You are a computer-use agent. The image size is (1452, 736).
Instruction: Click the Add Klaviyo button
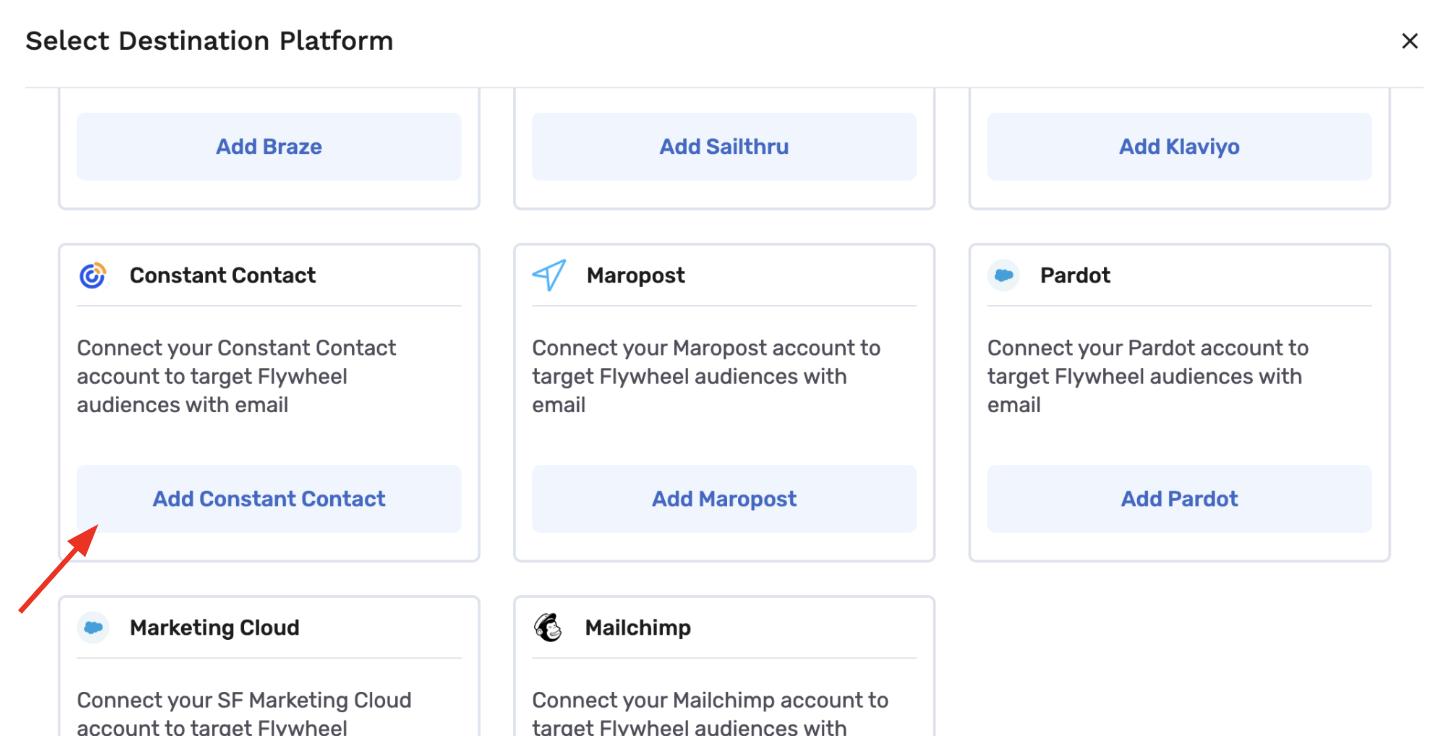point(1180,147)
